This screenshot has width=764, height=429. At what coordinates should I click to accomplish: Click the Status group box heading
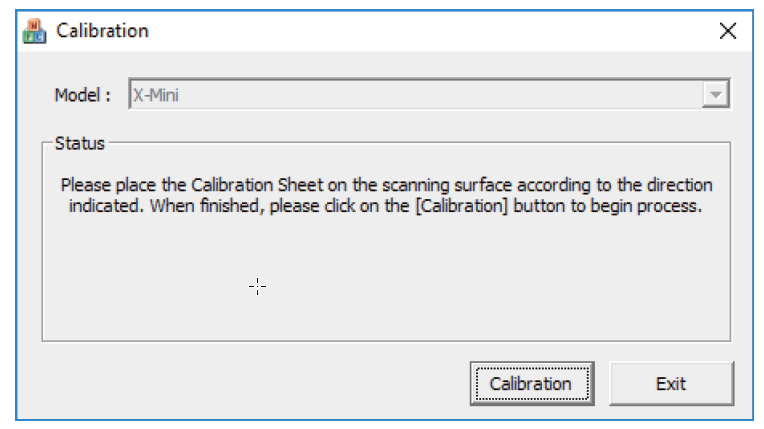pos(79,143)
